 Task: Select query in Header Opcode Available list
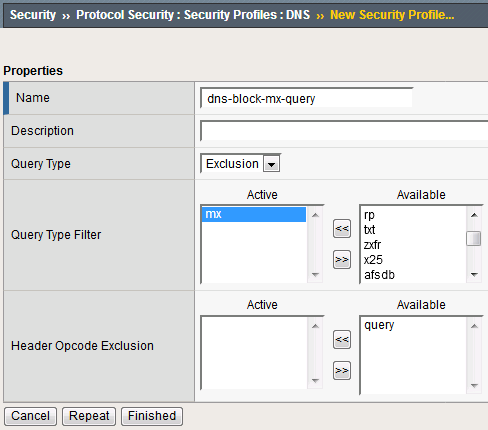tap(379, 325)
